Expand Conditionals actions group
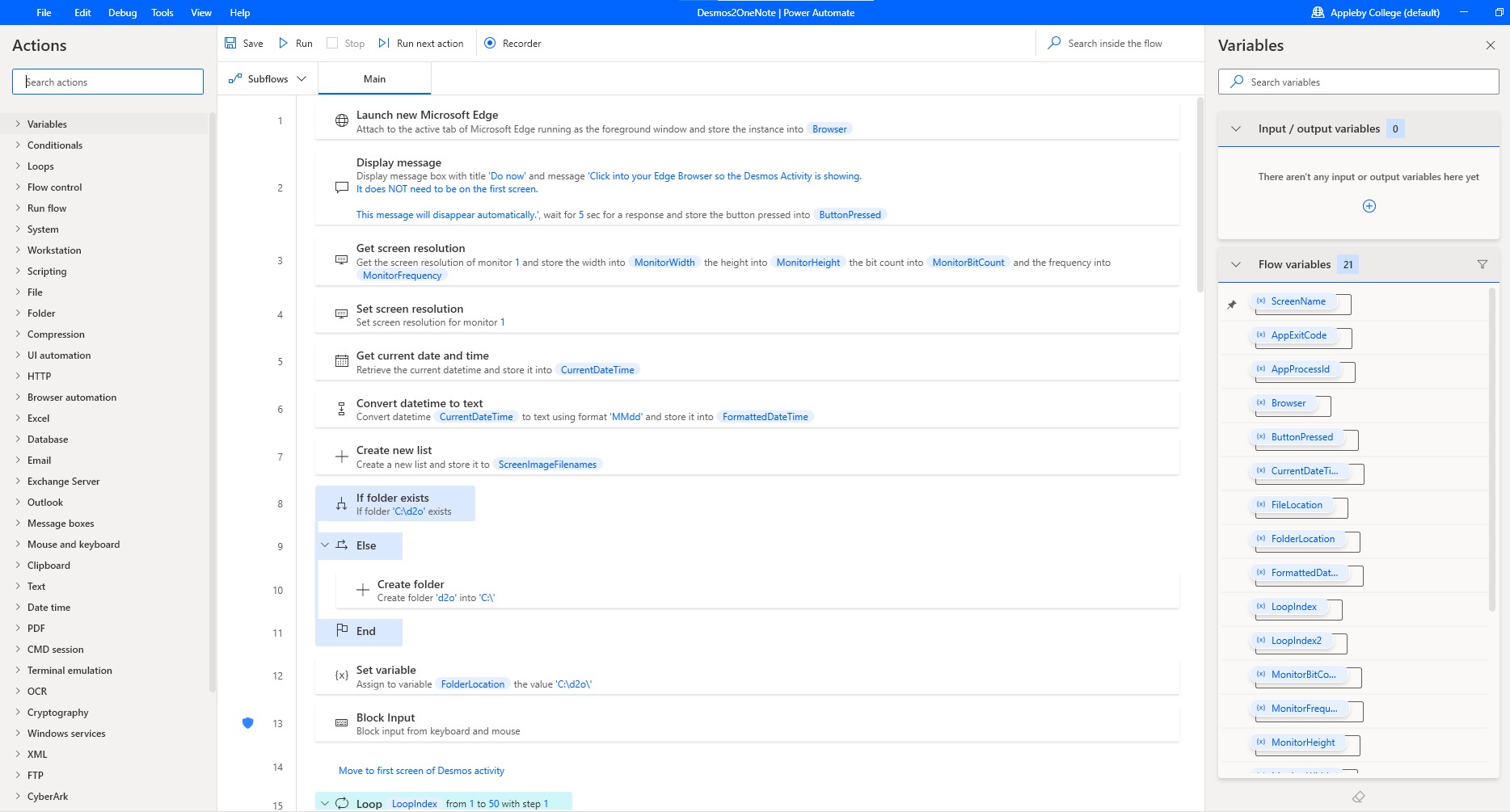The image size is (1510, 812). 18,145
